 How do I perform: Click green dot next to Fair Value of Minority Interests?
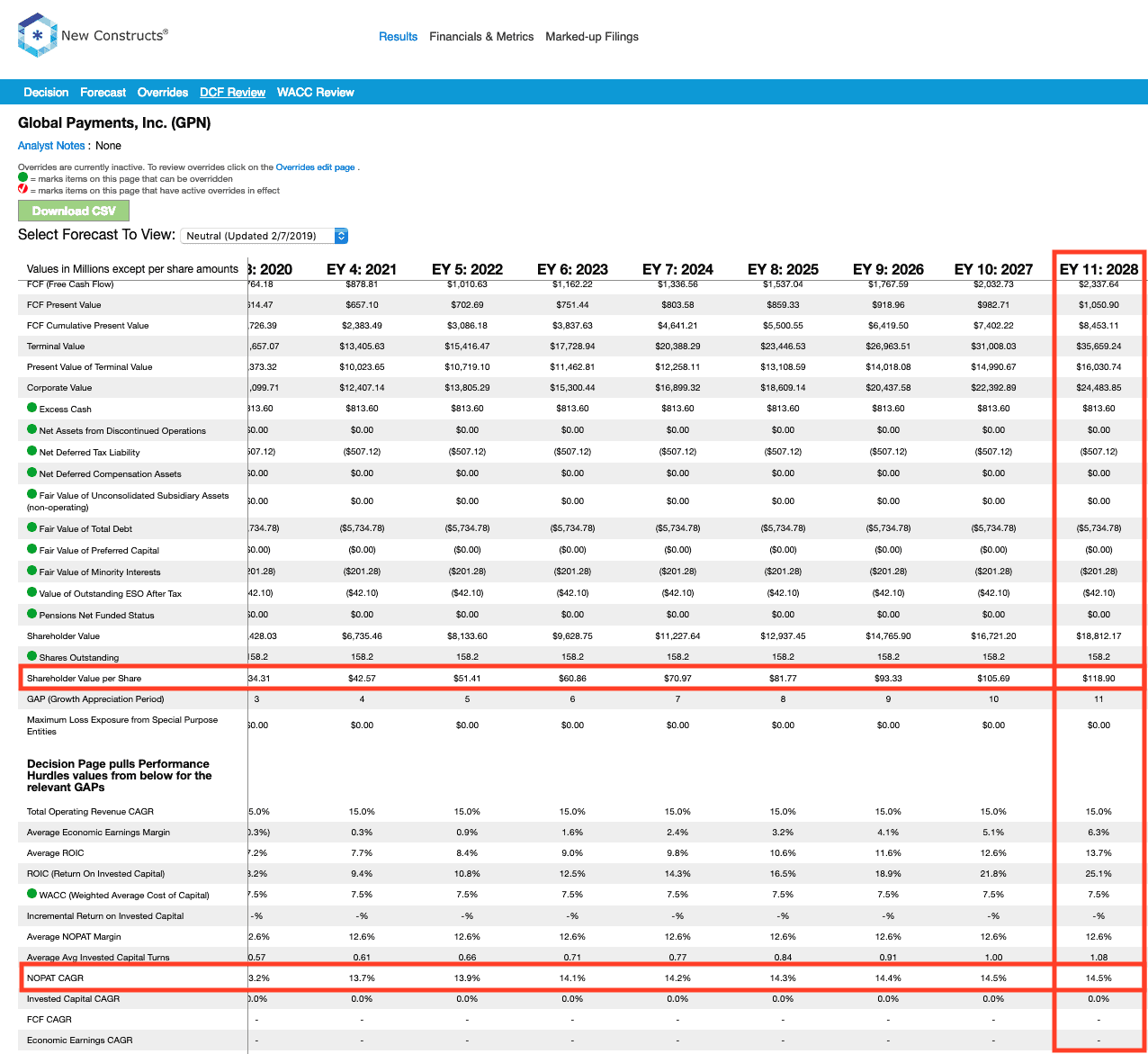tap(31, 571)
